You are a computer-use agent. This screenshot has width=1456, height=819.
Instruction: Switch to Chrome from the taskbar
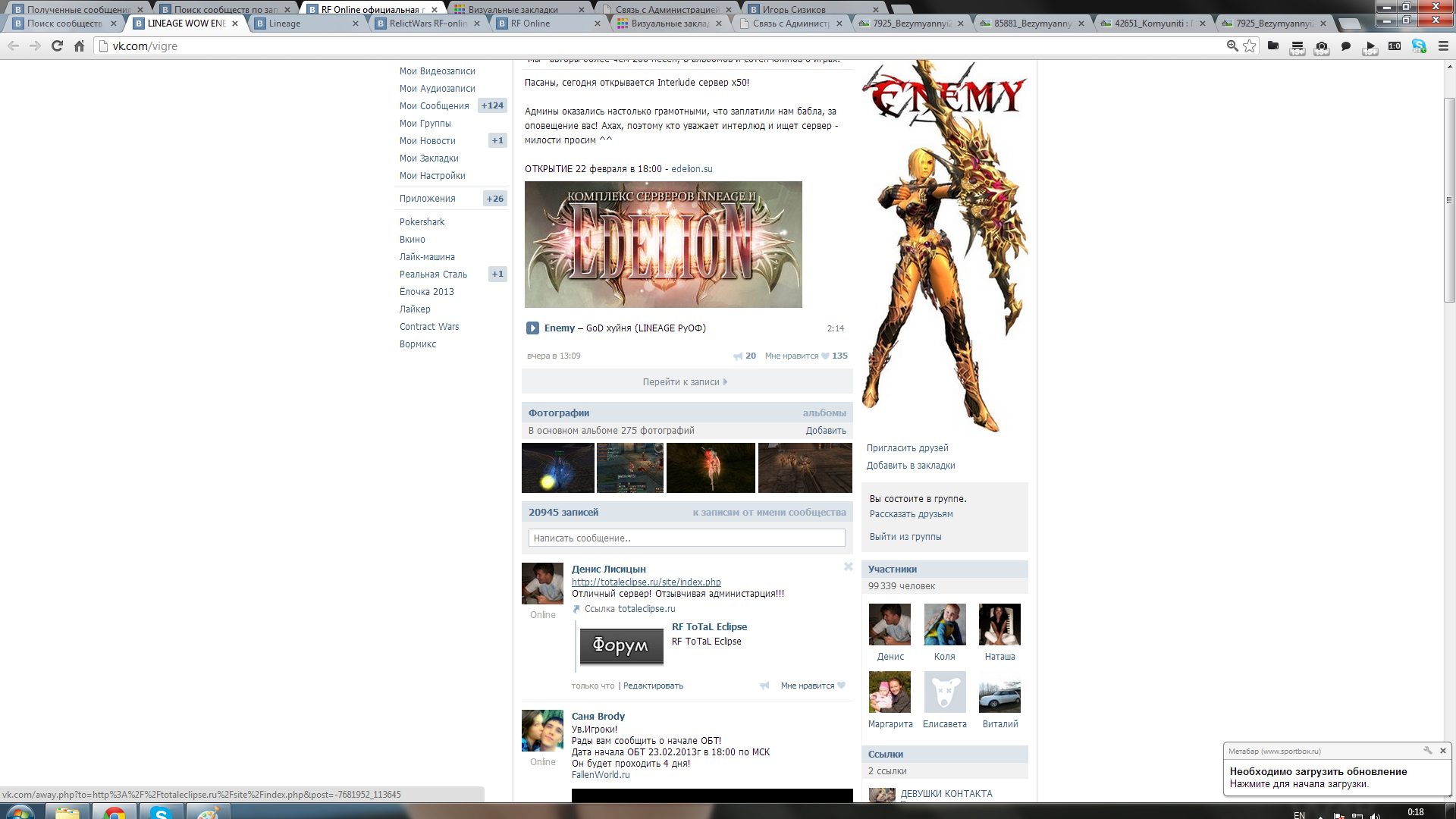(115, 812)
